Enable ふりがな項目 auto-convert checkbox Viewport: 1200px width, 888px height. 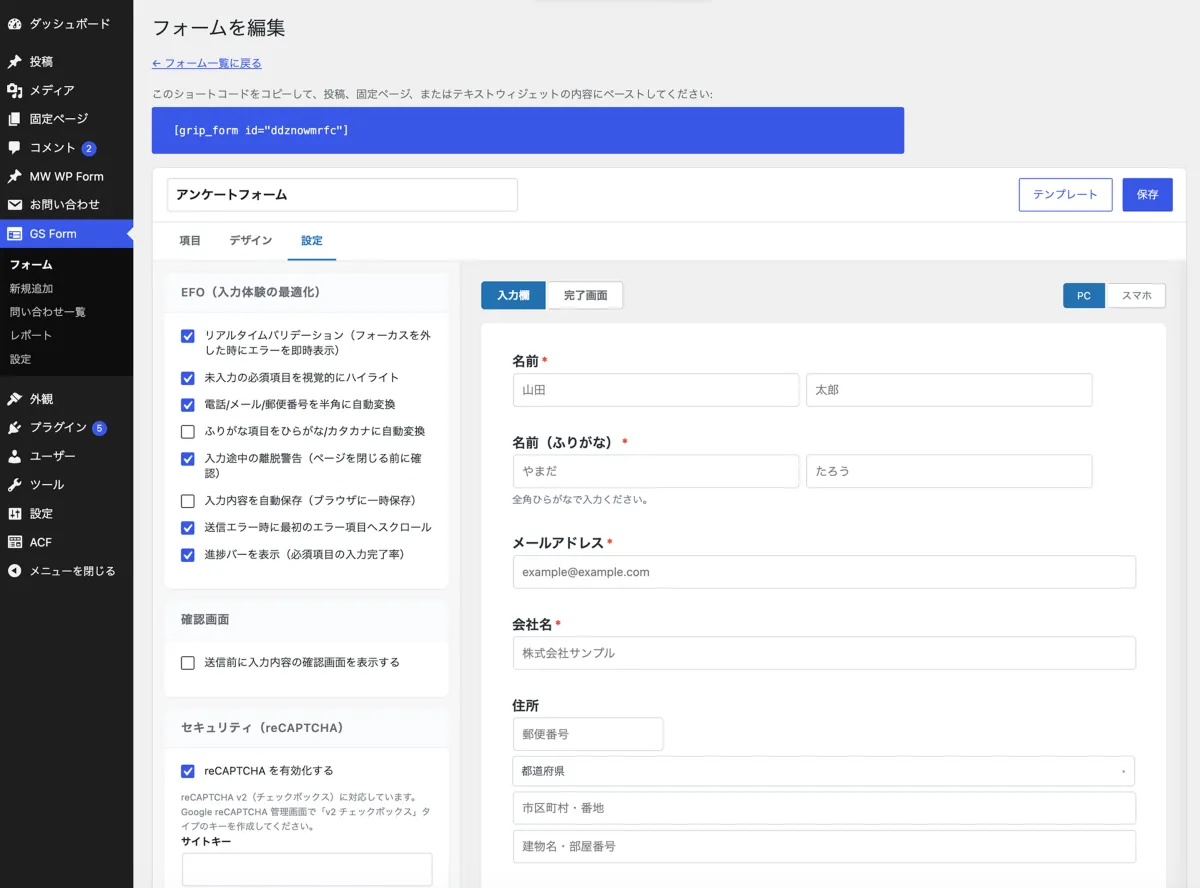pos(187,432)
